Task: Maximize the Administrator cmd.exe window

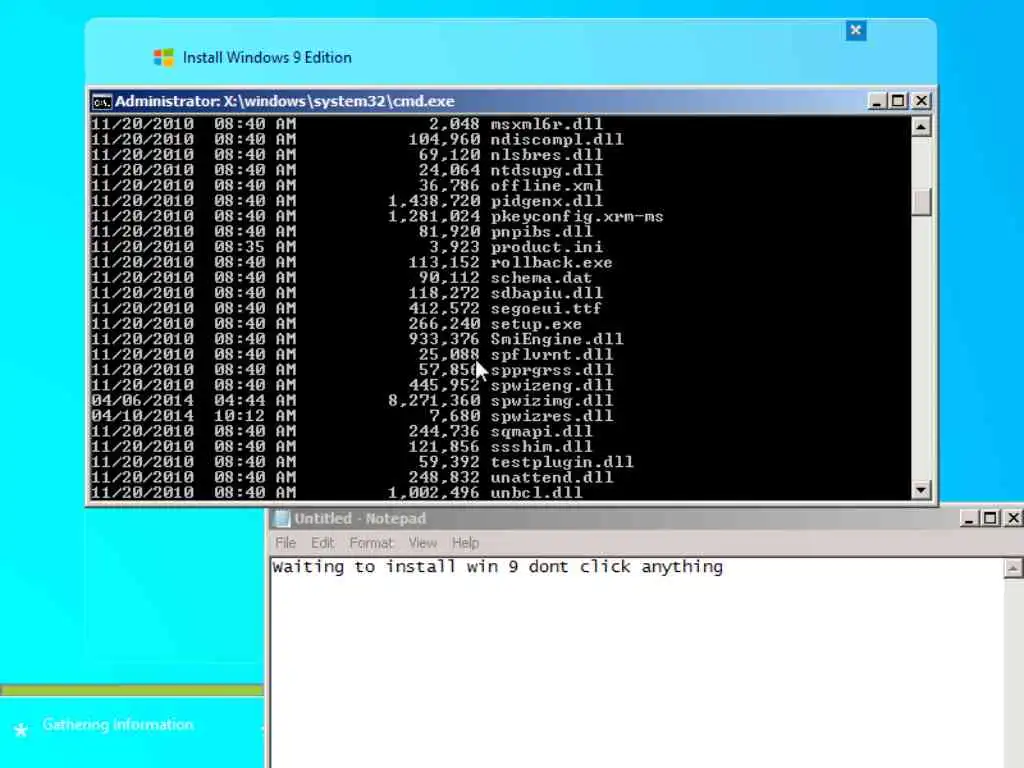Action: point(898,101)
